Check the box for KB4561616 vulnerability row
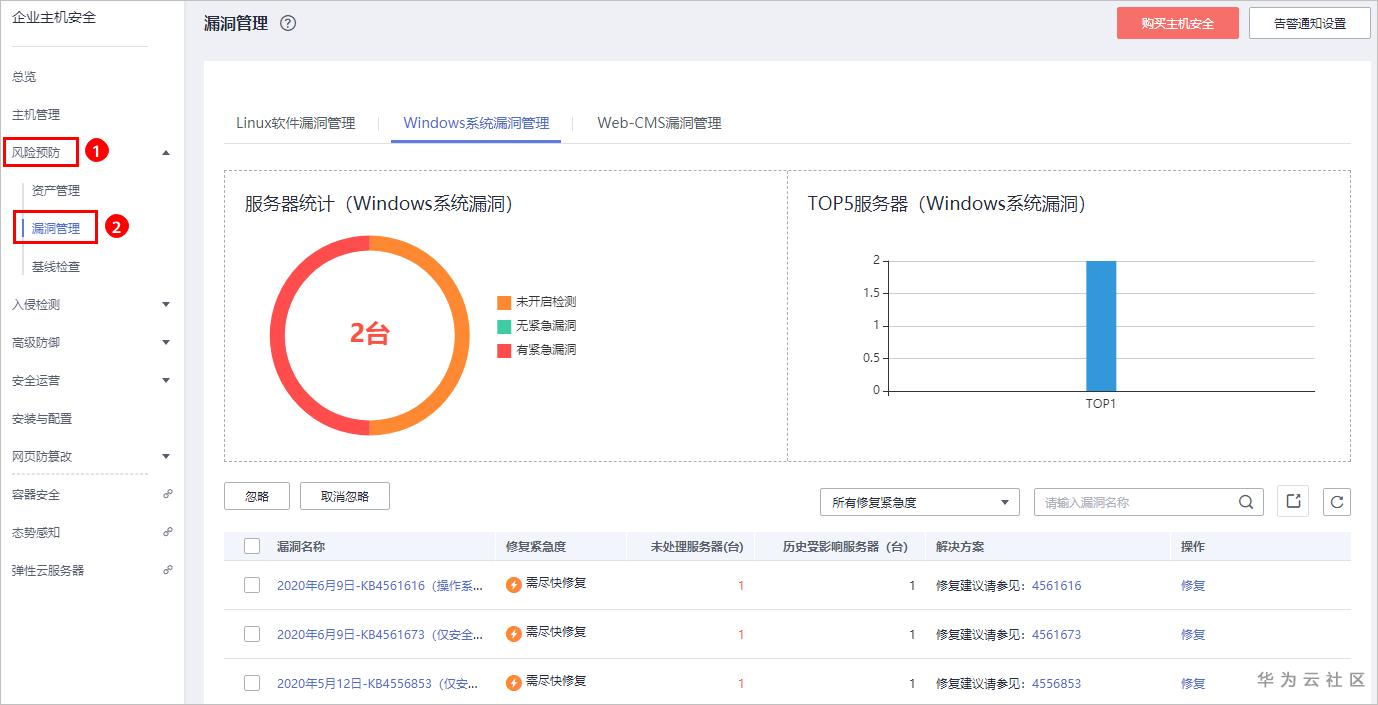The height and width of the screenshot is (705, 1378). pyautogui.click(x=252, y=585)
